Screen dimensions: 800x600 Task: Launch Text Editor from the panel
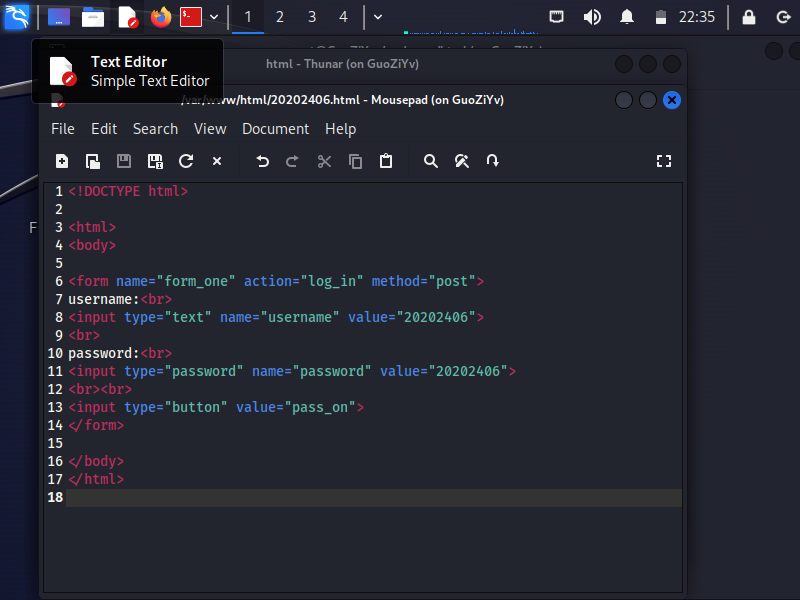coord(128,17)
